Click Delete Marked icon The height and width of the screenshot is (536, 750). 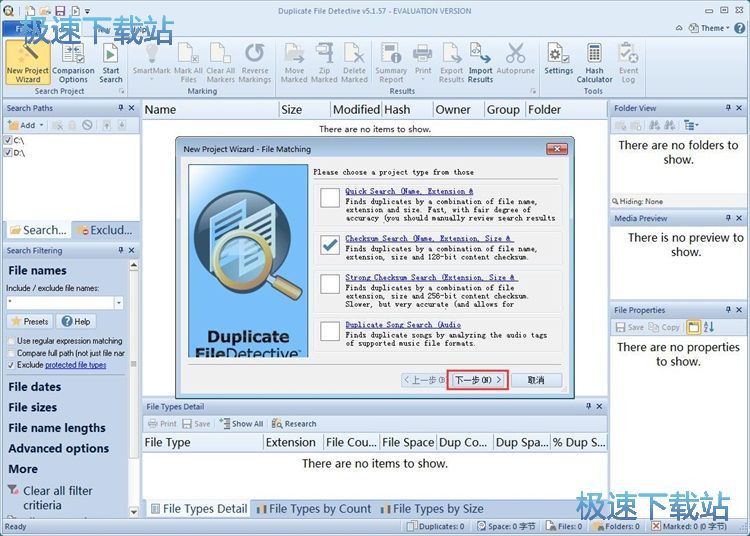[354, 62]
